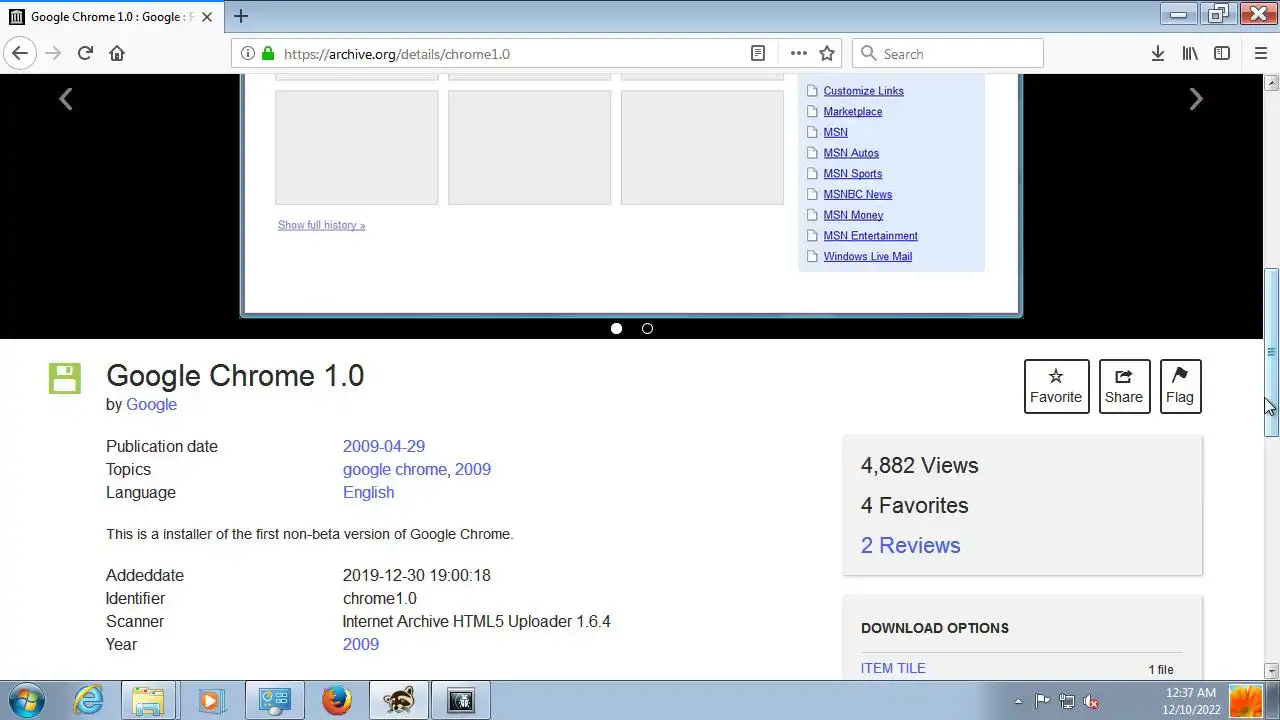Bookmark this page with star icon
The width and height of the screenshot is (1280, 720).
(827, 53)
